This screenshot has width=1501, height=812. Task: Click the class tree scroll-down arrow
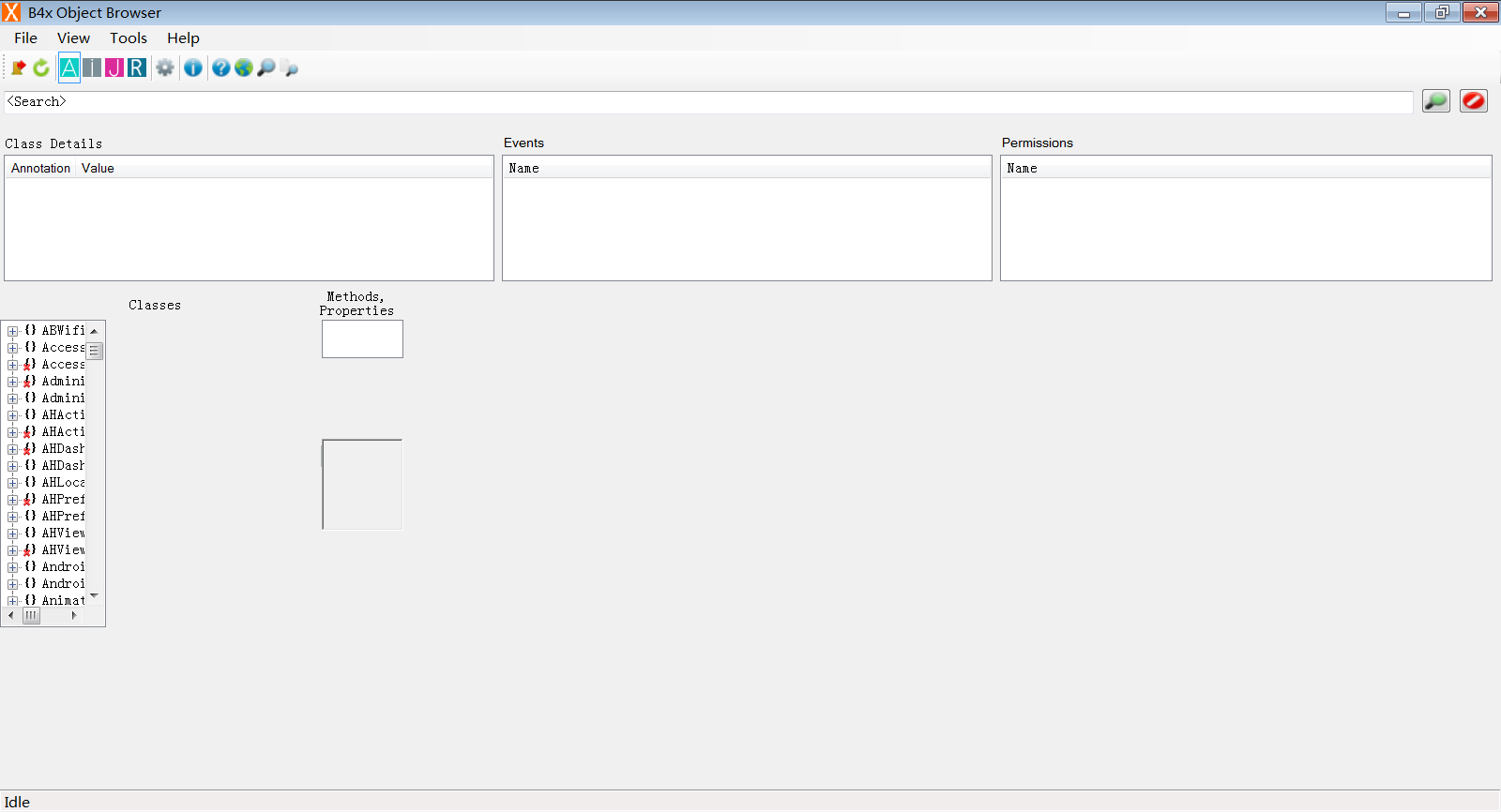click(x=94, y=596)
